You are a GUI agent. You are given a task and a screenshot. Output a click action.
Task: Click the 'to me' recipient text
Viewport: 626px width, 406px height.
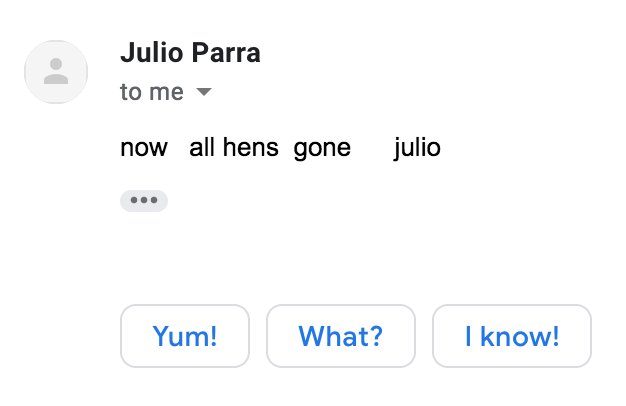click(x=152, y=92)
